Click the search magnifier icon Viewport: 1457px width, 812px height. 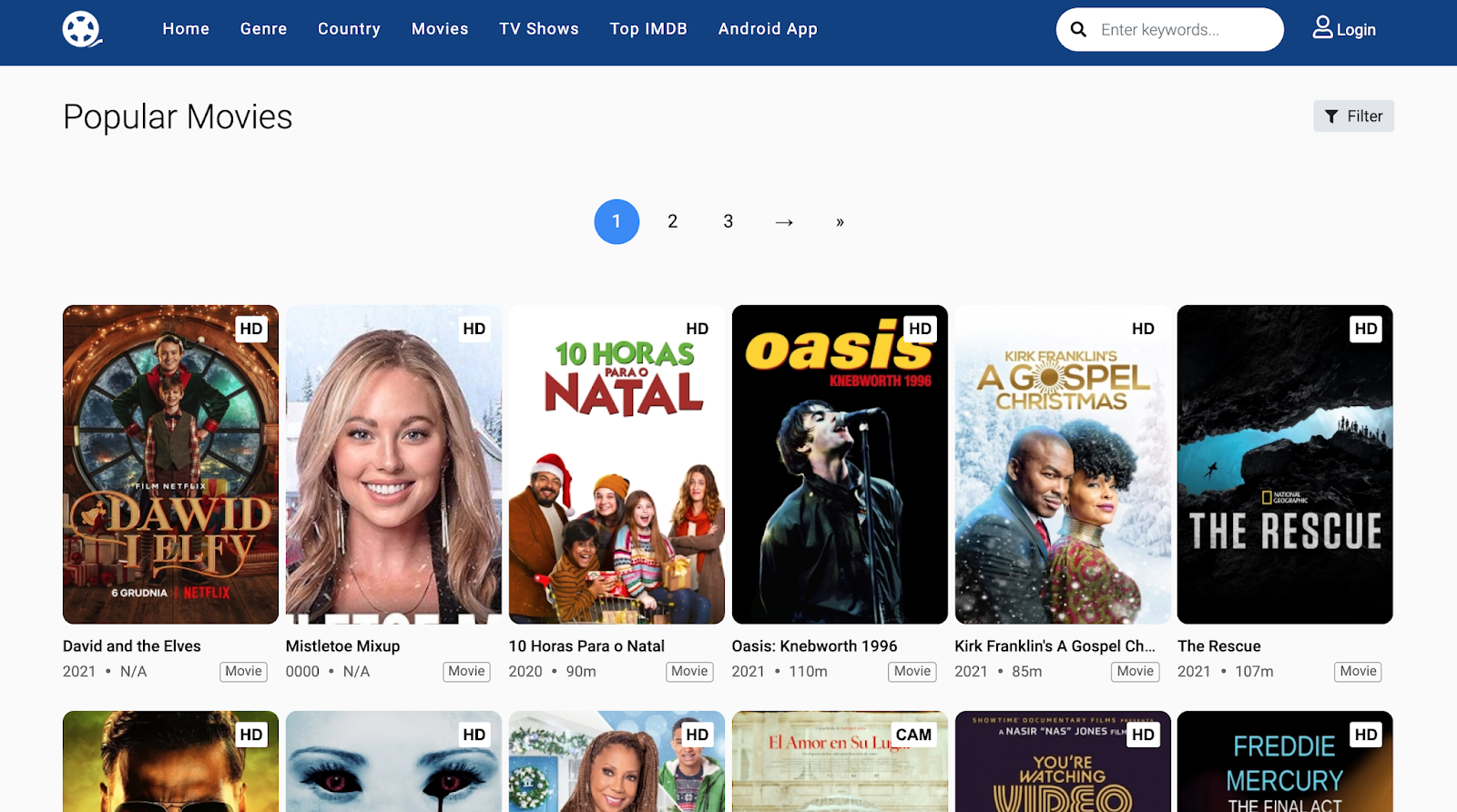point(1078,29)
